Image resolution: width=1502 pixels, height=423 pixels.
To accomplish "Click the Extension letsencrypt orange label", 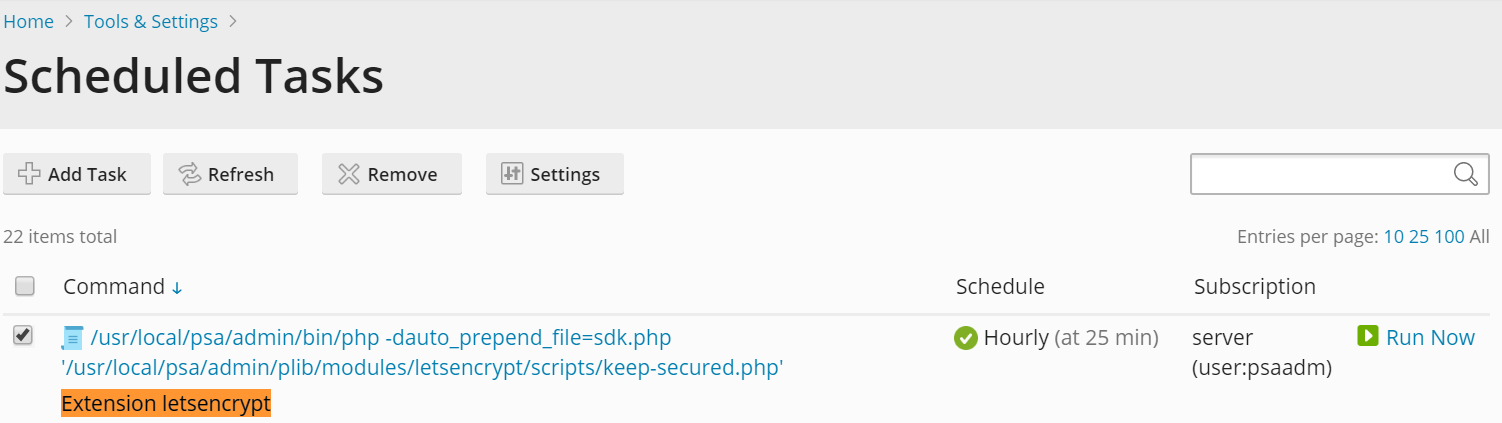I will [x=166, y=404].
